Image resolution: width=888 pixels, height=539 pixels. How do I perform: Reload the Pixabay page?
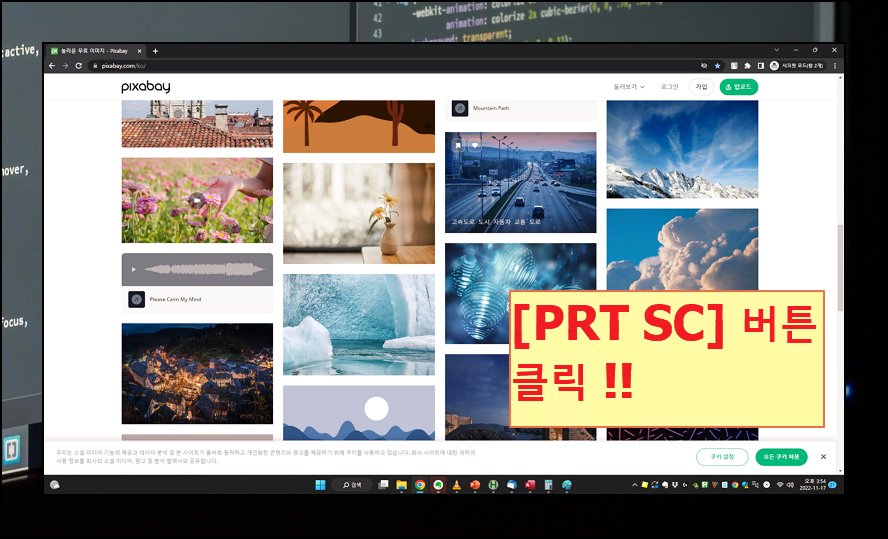[79, 66]
